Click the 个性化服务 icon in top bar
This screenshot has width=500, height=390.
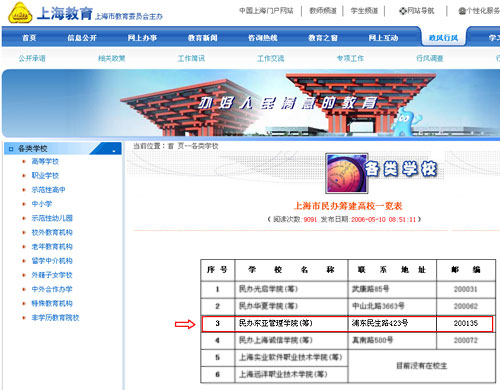(x=462, y=11)
